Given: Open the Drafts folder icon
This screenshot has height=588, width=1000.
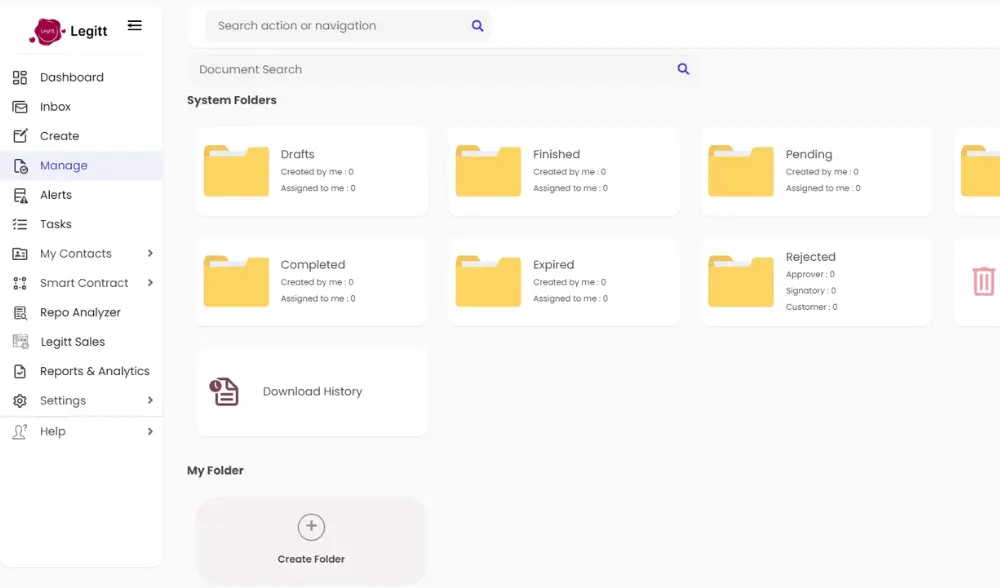Looking at the screenshot, I should point(236,170).
